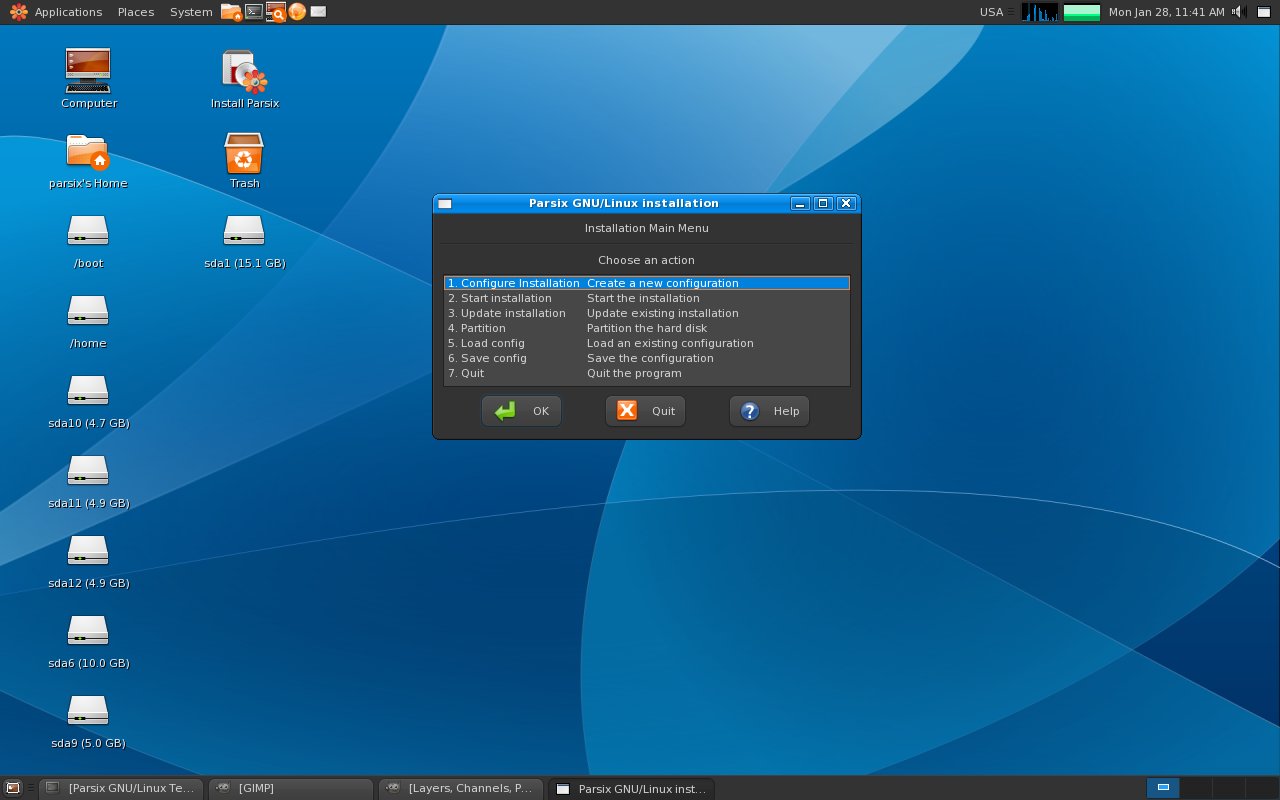Viewport: 1280px width, 800px height.
Task: Select '2. Start installation' list row
Action: tap(647, 298)
